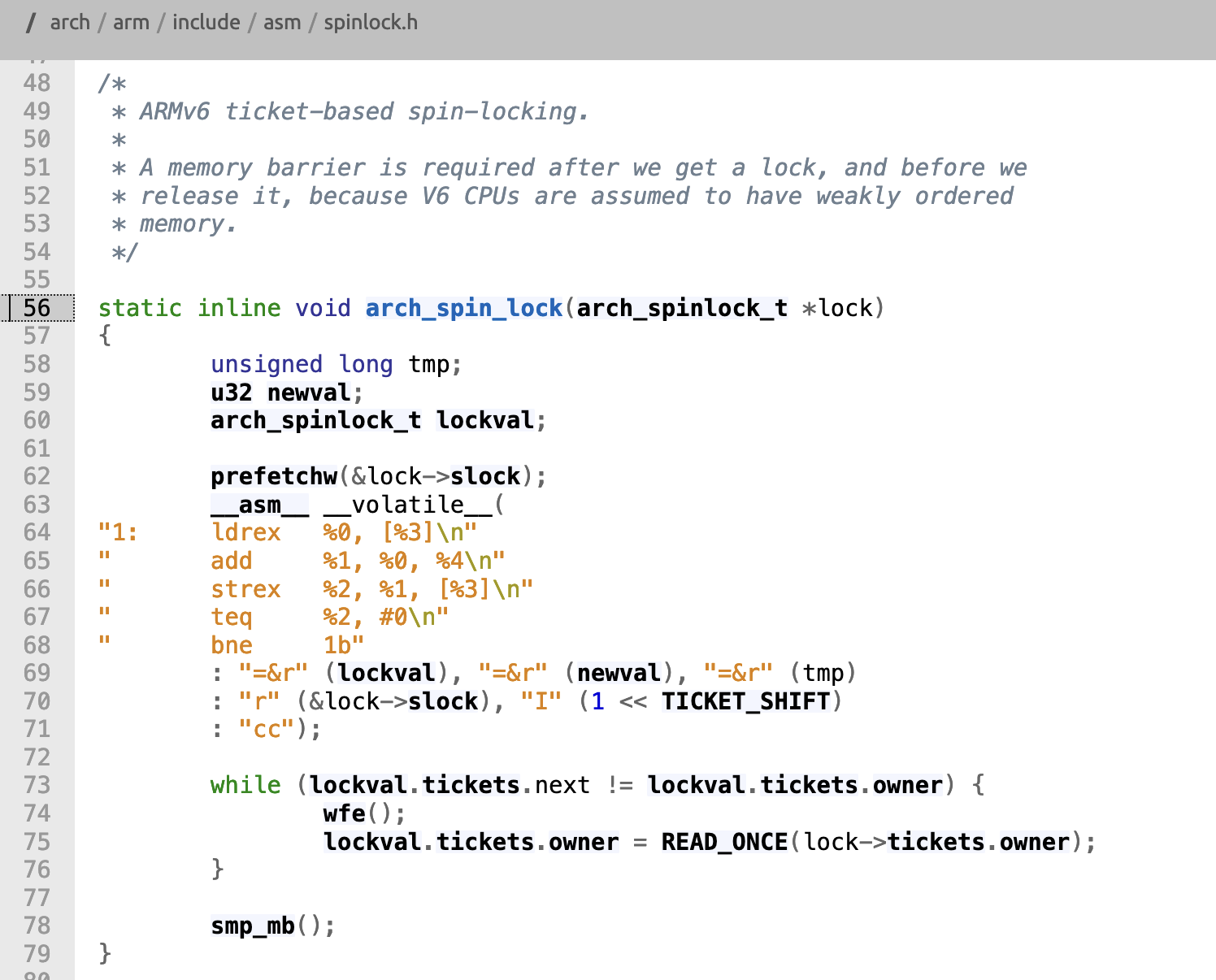
Task: Click the bne instruction text
Action: click(232, 645)
